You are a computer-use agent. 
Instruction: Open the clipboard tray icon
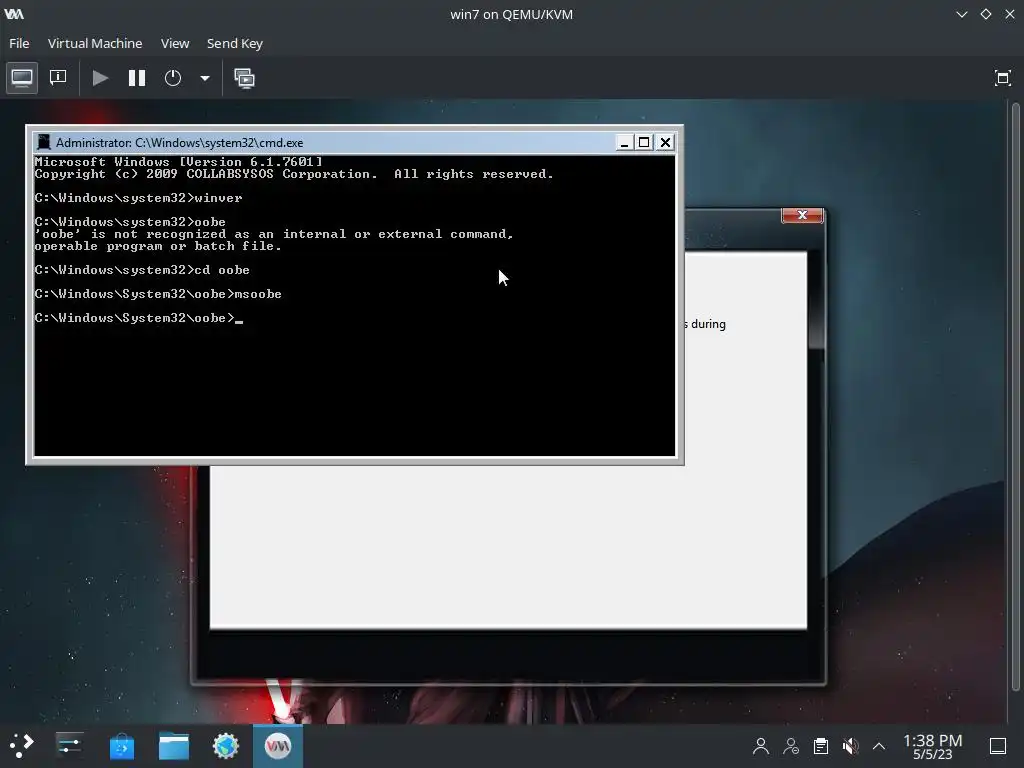(x=821, y=746)
